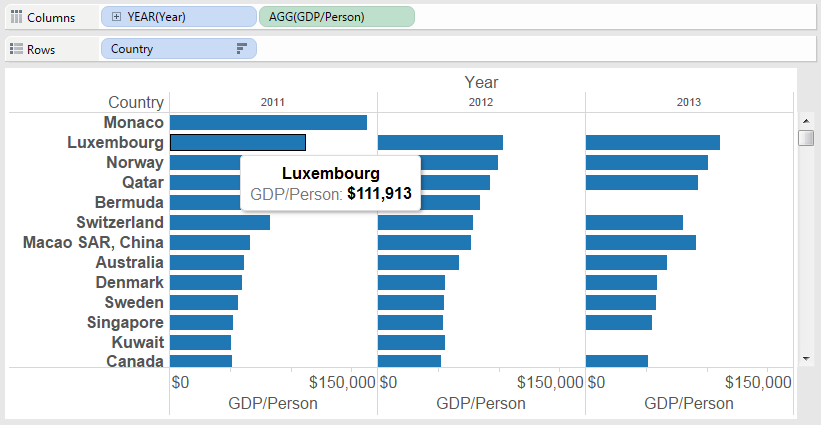The width and height of the screenshot is (821, 425).
Task: Click the GDP/Person axis title under 2011
Action: pos(273,403)
